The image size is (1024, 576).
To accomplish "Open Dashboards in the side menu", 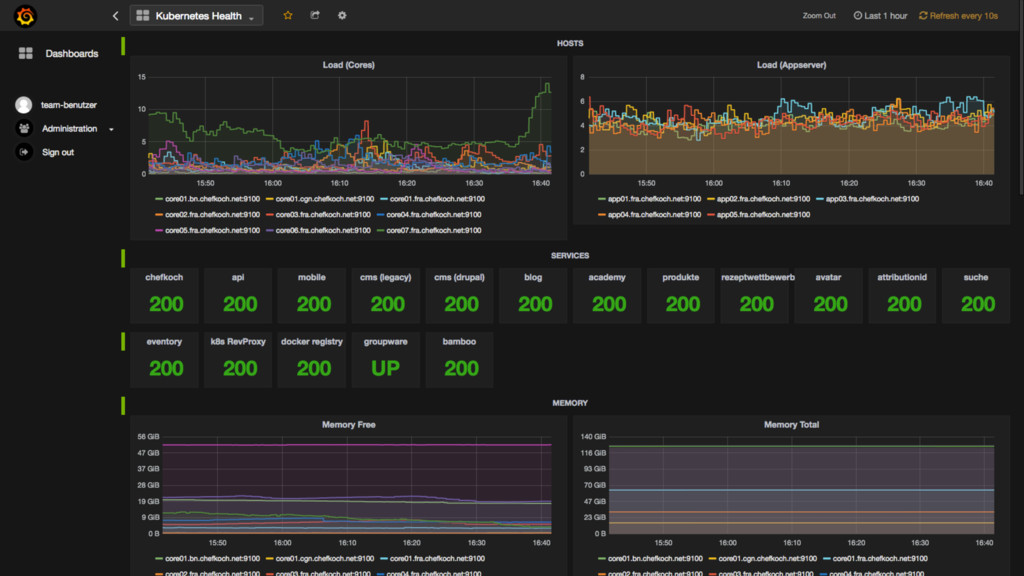I will click(71, 54).
